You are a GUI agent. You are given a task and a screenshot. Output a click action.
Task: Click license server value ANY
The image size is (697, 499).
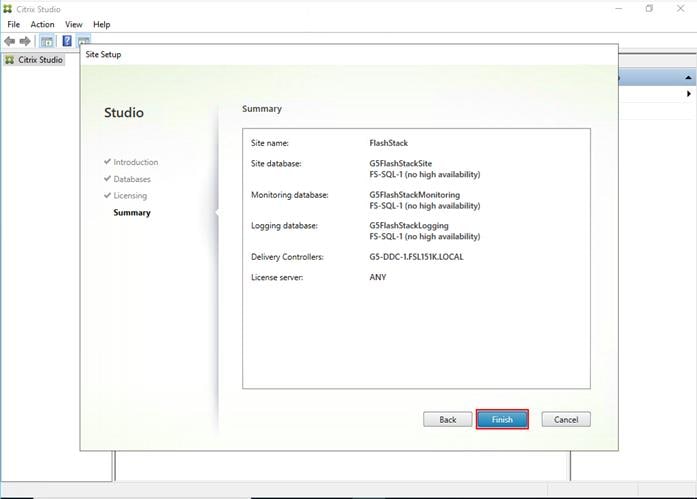[x=378, y=277]
